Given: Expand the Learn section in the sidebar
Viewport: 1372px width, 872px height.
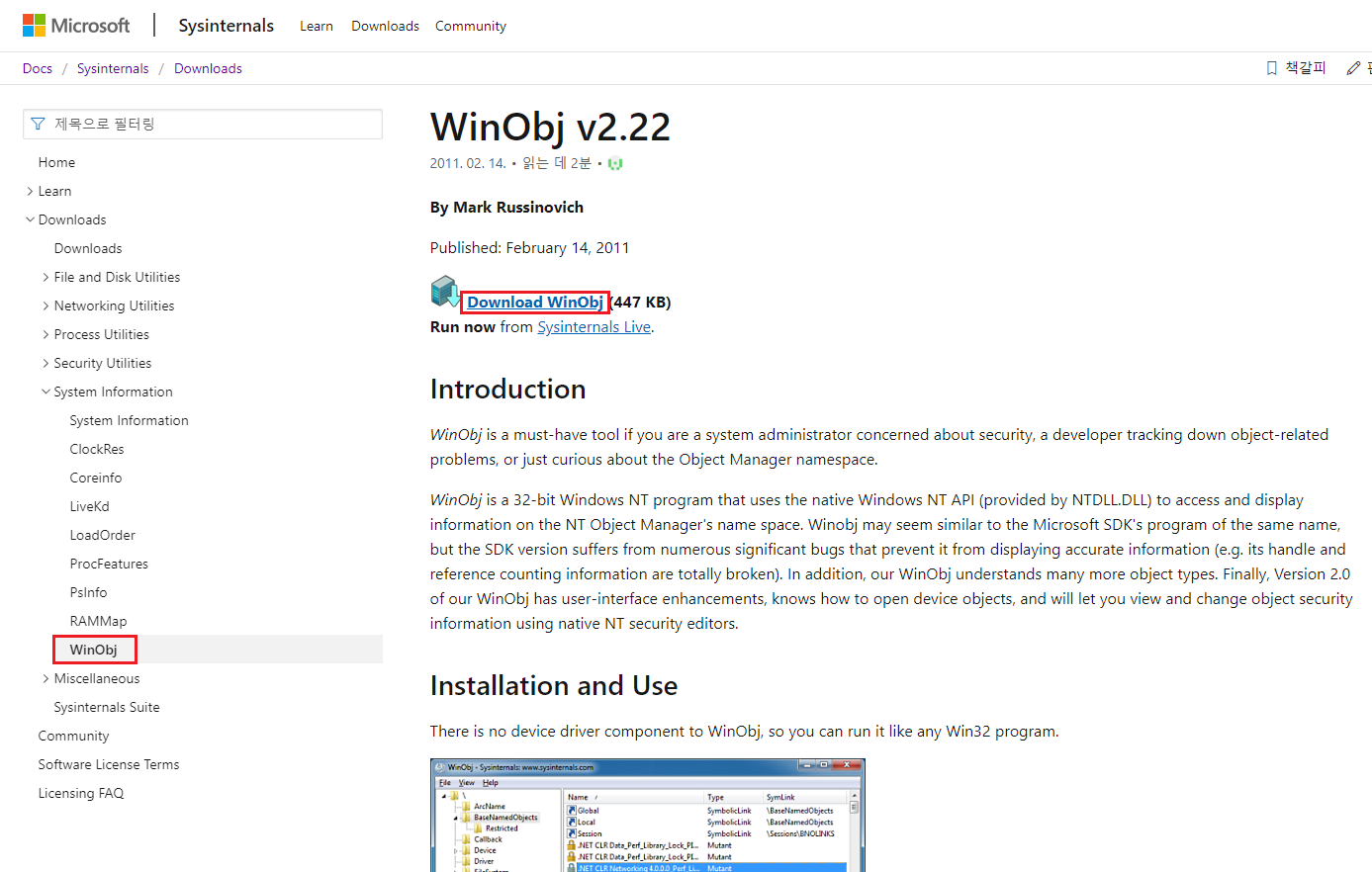Looking at the screenshot, I should coord(30,191).
